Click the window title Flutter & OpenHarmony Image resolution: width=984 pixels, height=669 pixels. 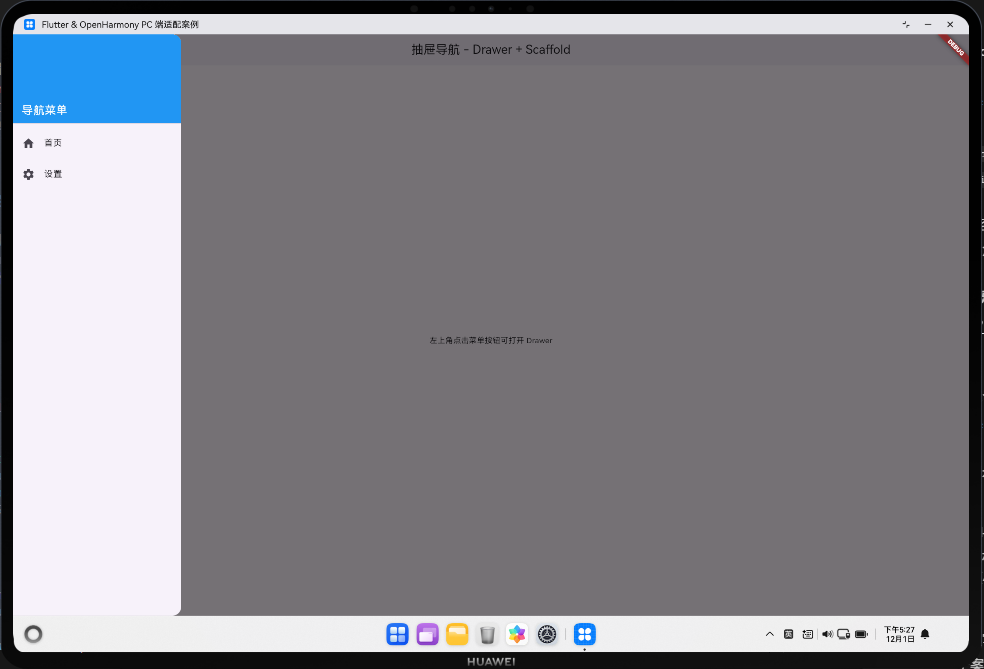coord(120,24)
